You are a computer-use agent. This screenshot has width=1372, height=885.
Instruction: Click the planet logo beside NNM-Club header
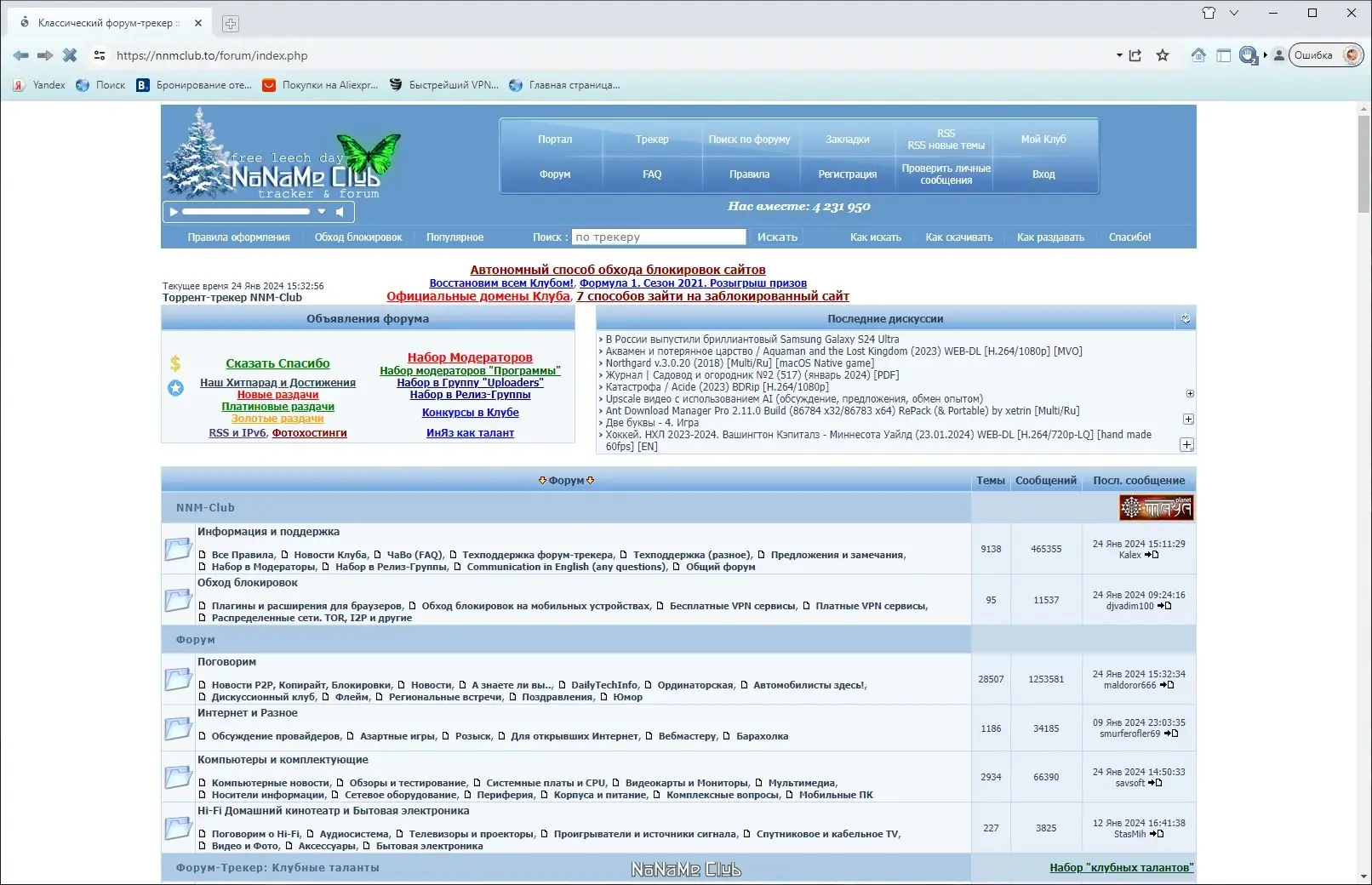(1155, 507)
